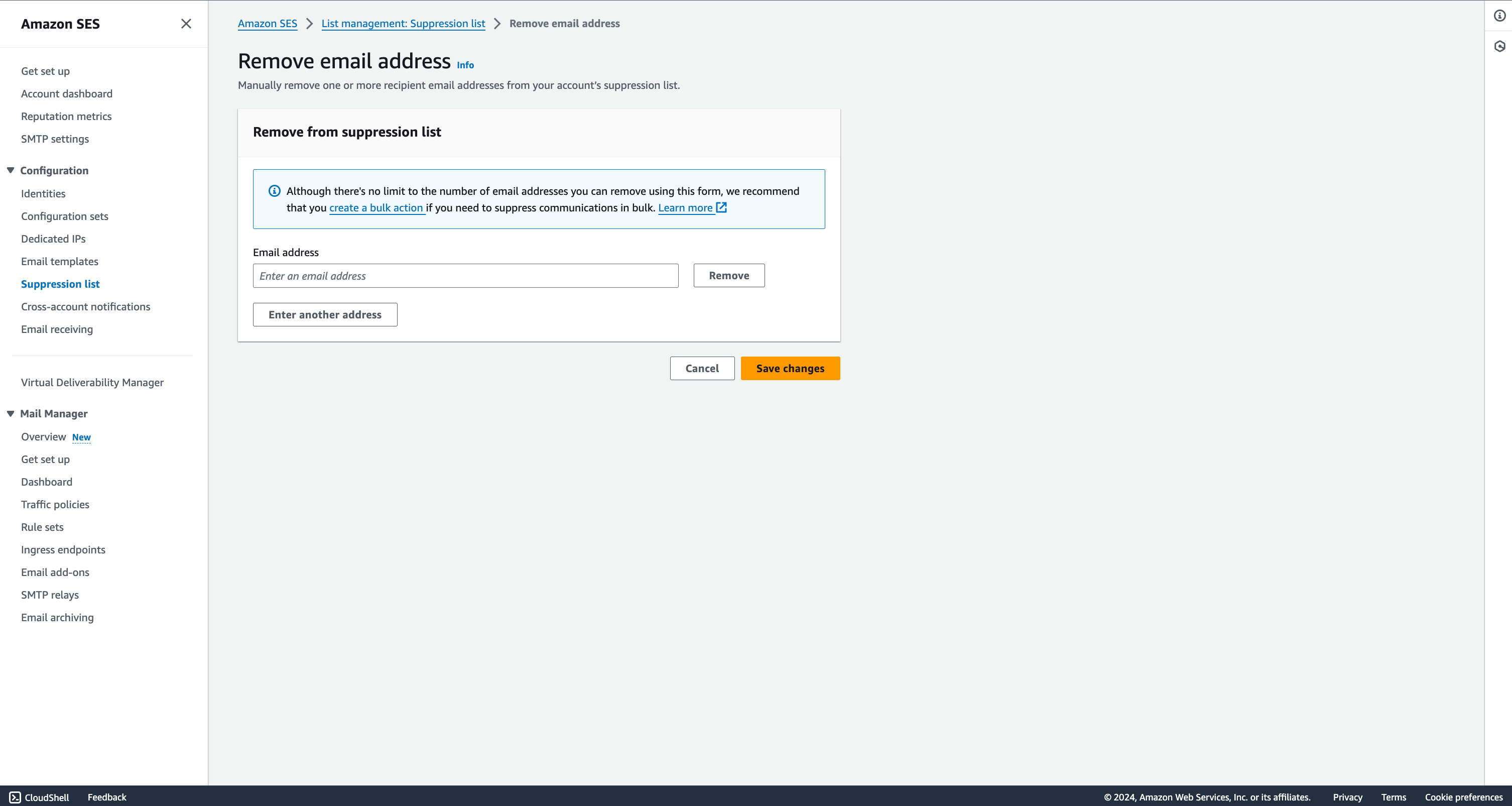Open Identities in sidebar navigation
This screenshot has height=806, width=1512.
click(44, 194)
